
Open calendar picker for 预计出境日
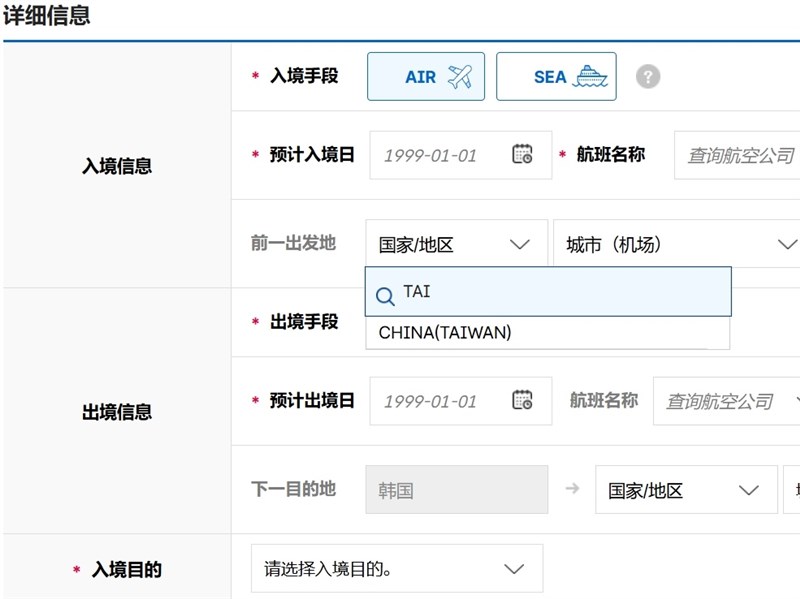pos(522,401)
